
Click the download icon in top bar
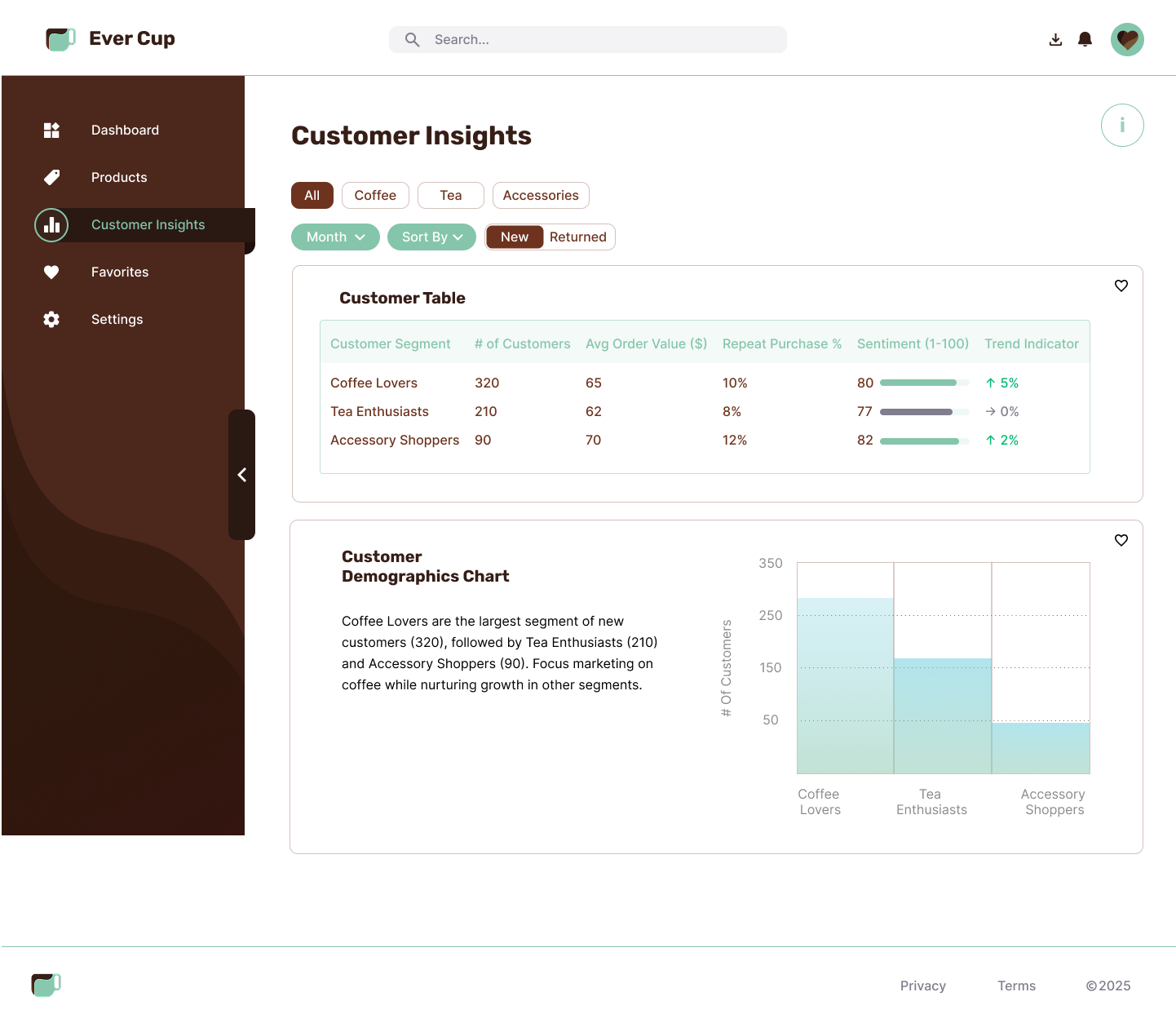click(1055, 39)
